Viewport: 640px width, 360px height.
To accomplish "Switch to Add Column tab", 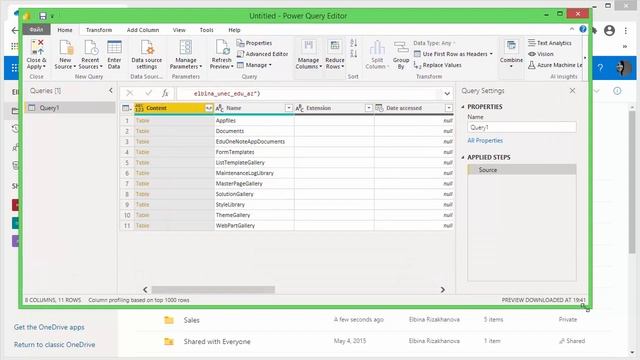I will pos(143,30).
